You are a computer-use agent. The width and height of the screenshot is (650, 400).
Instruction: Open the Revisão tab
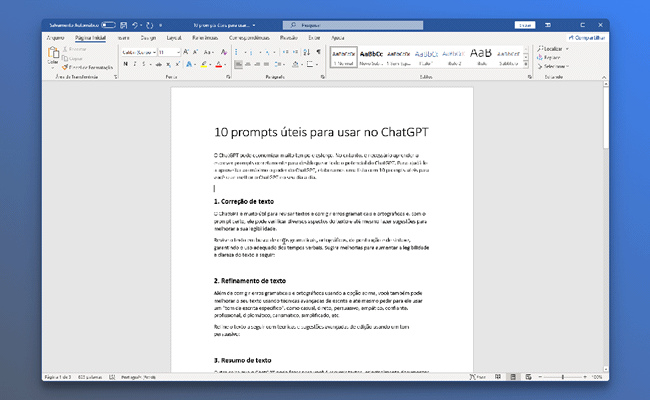[289, 38]
